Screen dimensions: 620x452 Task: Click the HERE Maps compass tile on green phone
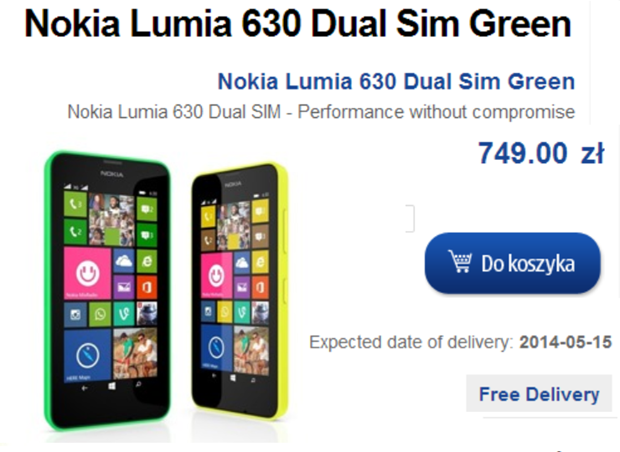[x=87, y=355]
